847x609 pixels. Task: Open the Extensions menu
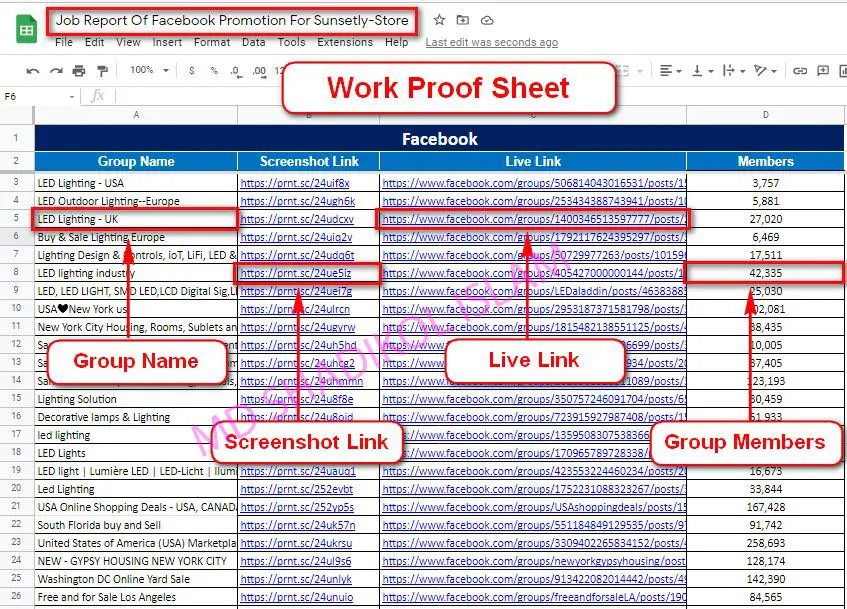[345, 42]
